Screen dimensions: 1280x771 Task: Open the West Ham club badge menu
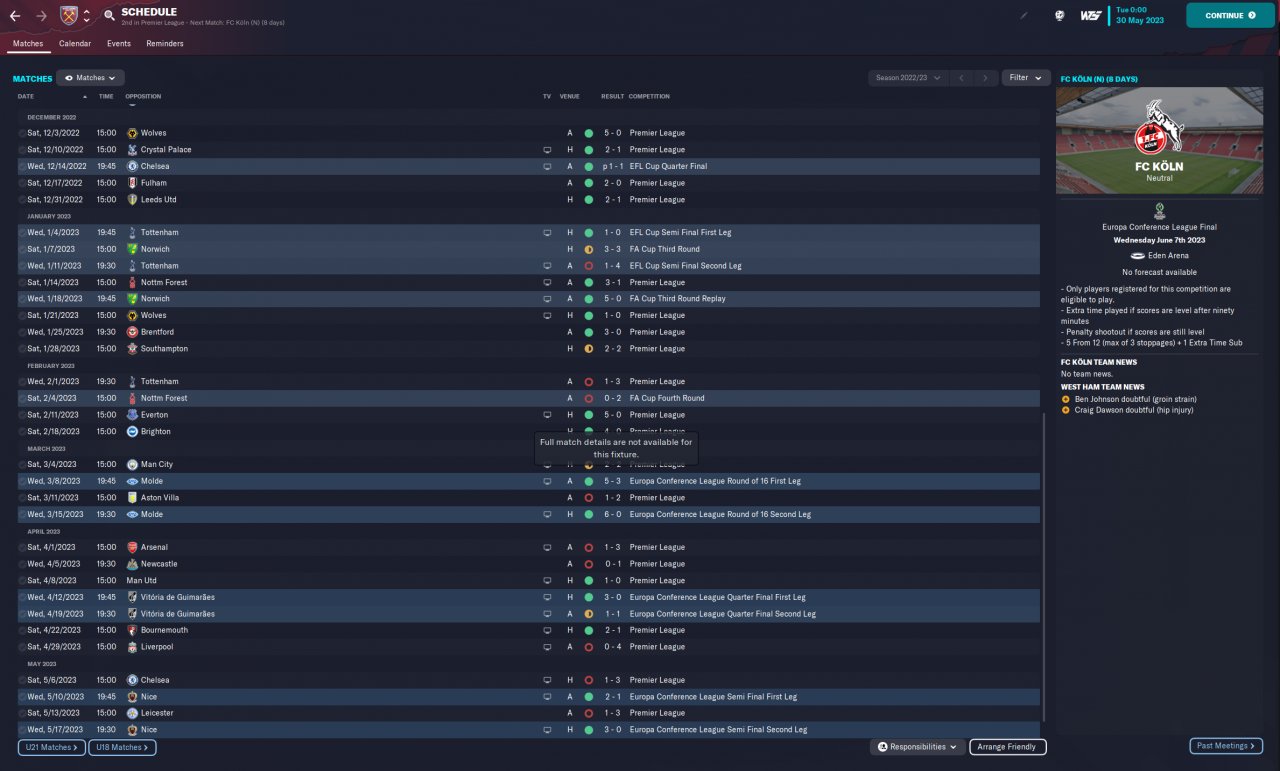pyautogui.click(x=68, y=16)
